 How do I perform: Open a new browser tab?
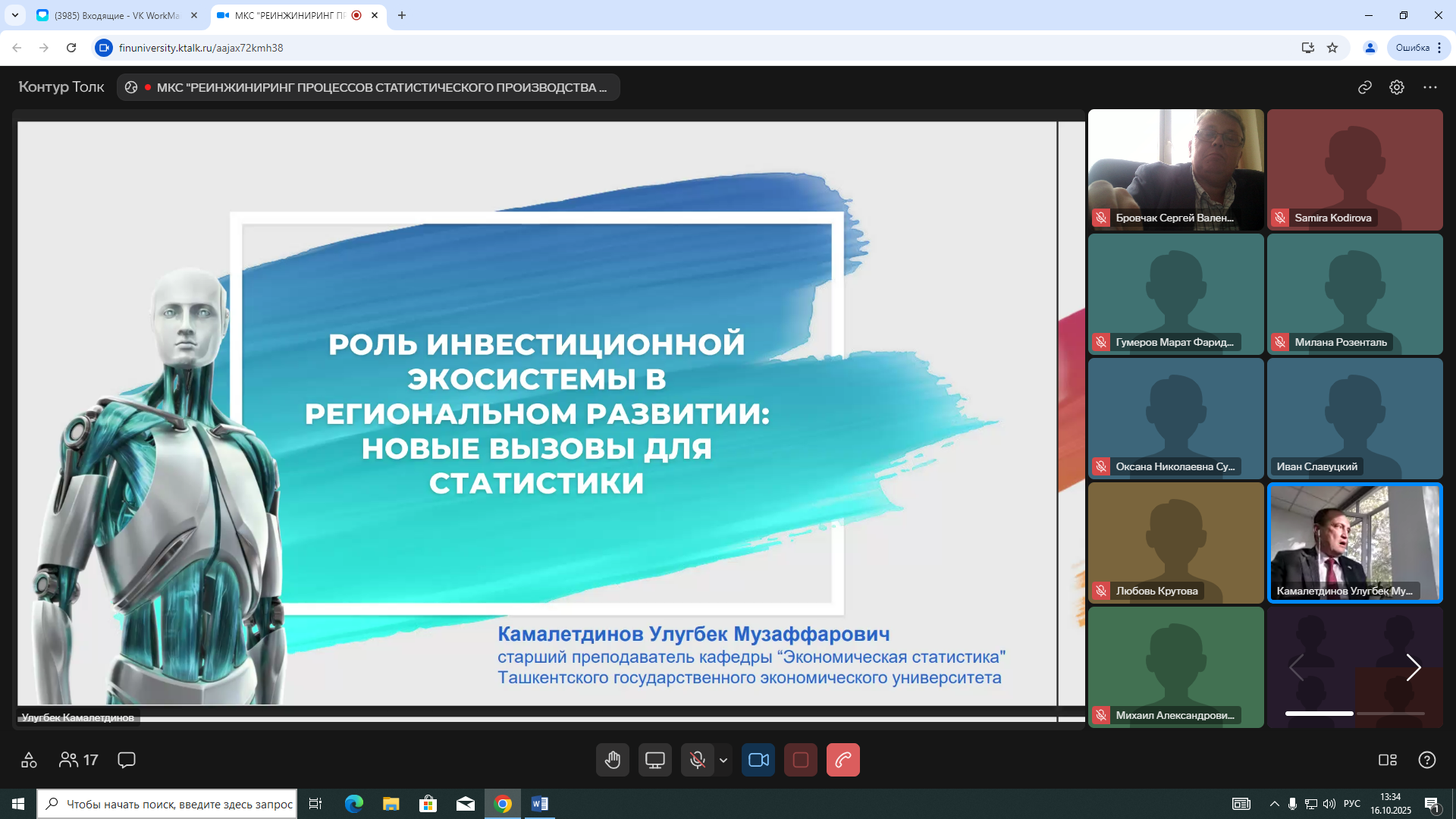point(402,15)
